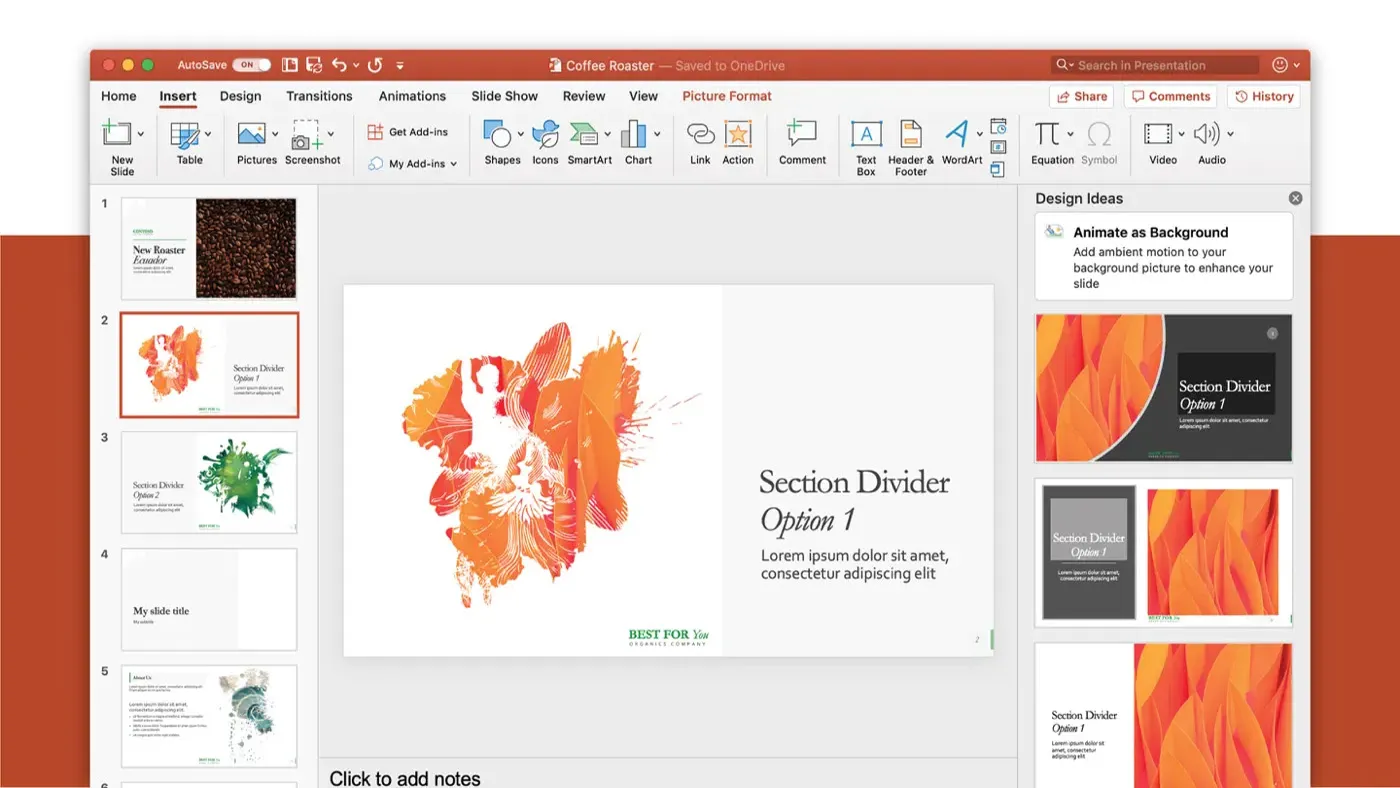Viewport: 1400px width, 788px height.
Task: Share the presentation
Action: coord(1081,96)
